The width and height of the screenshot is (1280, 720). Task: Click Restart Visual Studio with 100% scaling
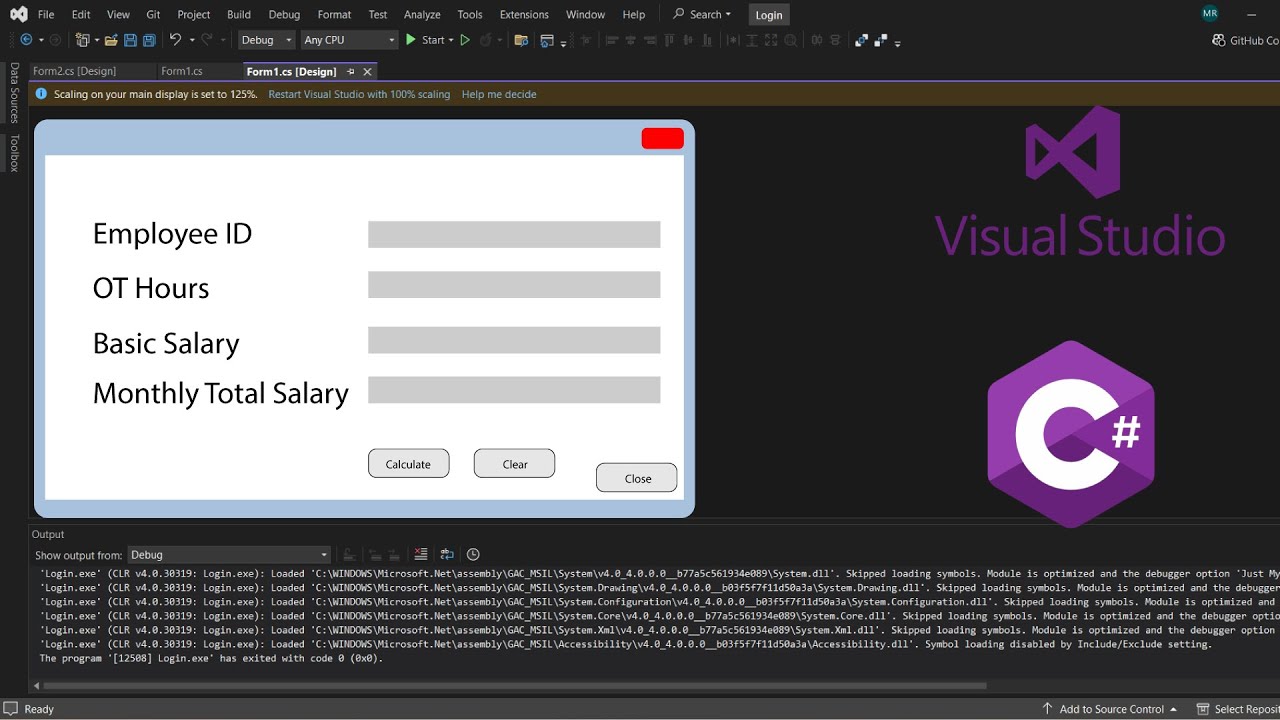359,94
